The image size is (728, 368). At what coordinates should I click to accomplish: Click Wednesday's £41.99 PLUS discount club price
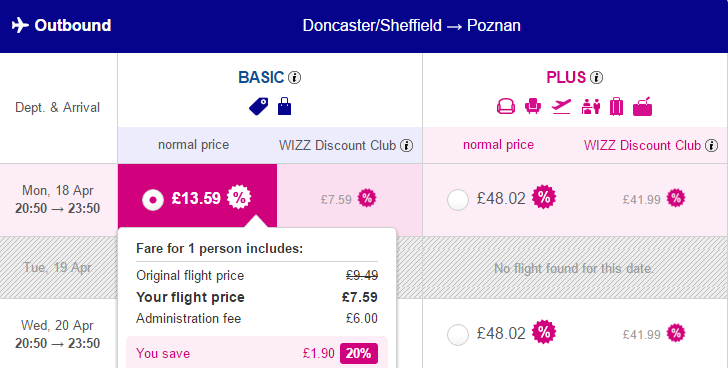642,334
